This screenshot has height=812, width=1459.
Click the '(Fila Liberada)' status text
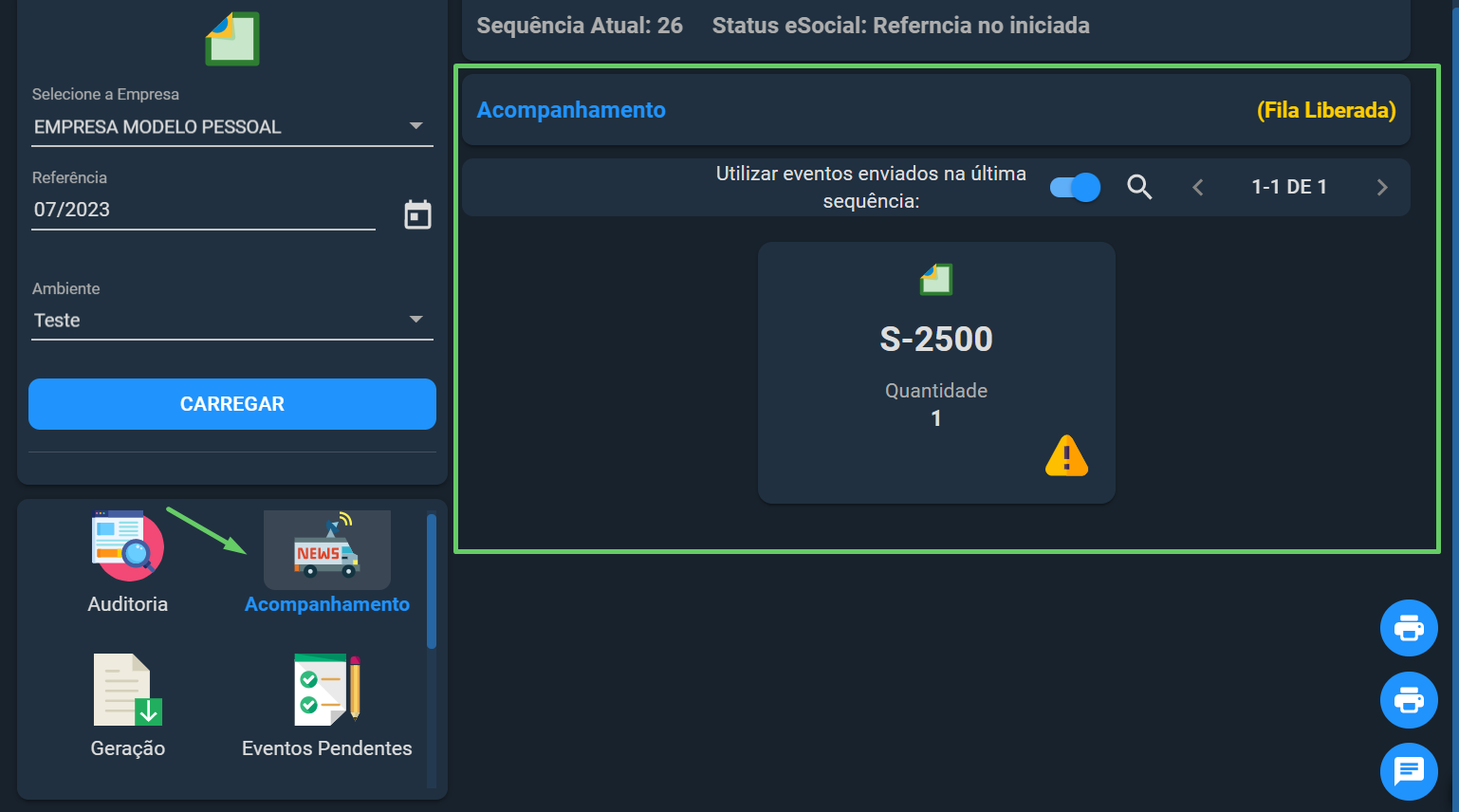1326,110
